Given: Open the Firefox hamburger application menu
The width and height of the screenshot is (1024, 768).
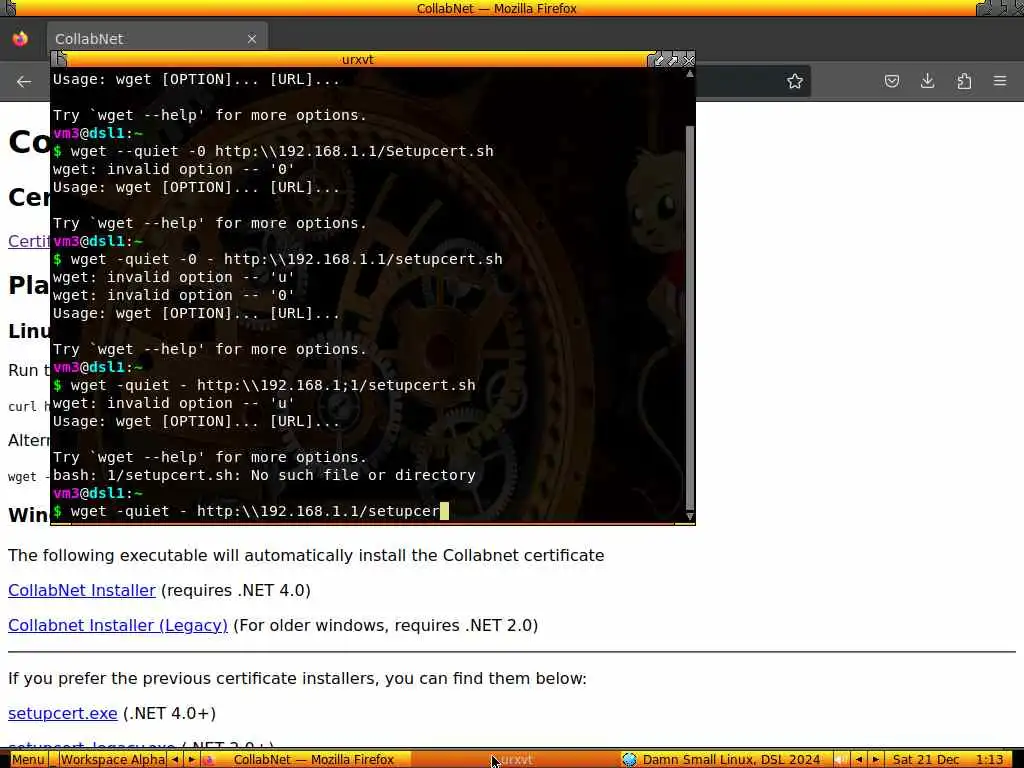Looking at the screenshot, I should pyautogui.click(x=1000, y=82).
